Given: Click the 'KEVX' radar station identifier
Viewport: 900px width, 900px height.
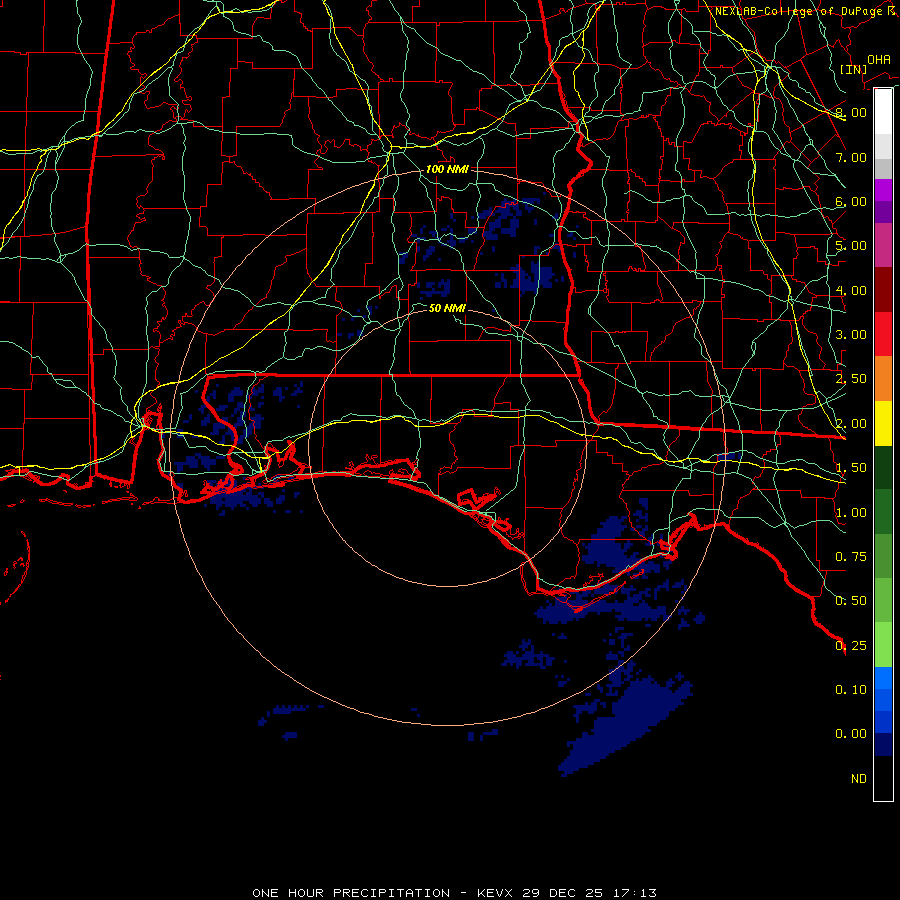Looking at the screenshot, I should coord(496,893).
